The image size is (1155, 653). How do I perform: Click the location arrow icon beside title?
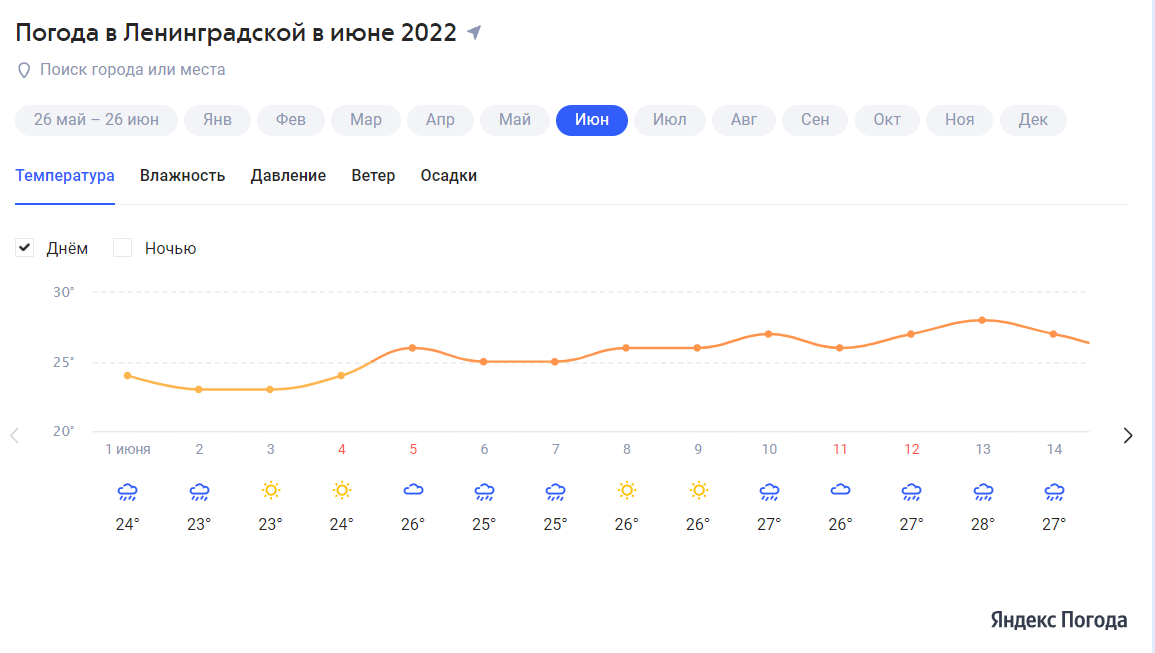(474, 32)
